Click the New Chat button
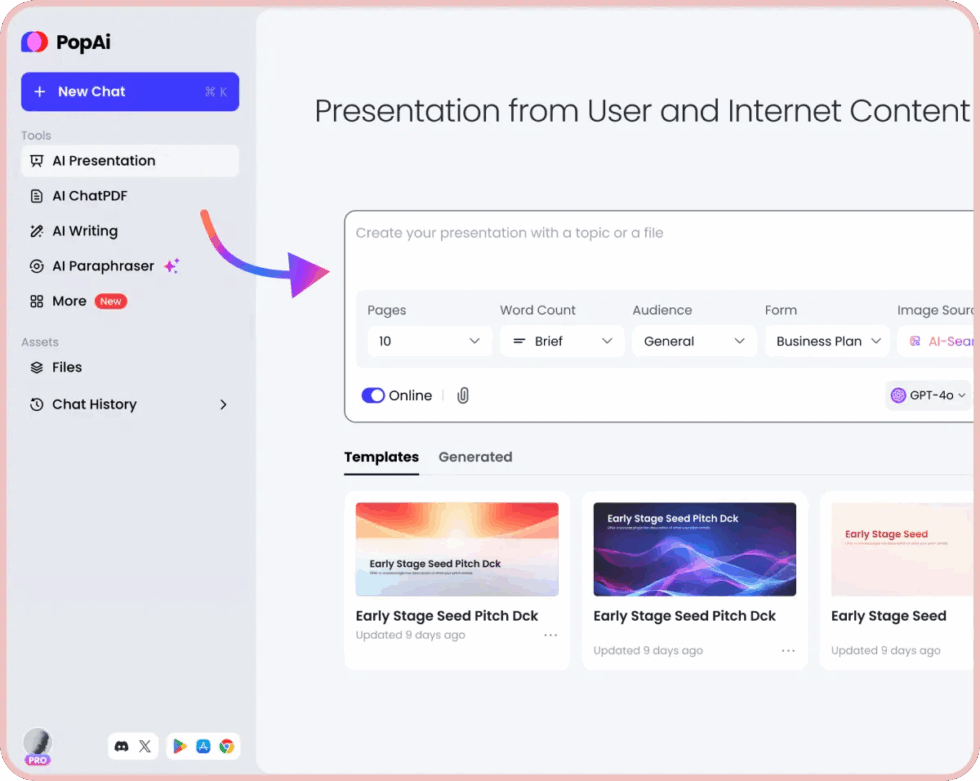Viewport: 980px width, 781px height. [x=129, y=91]
